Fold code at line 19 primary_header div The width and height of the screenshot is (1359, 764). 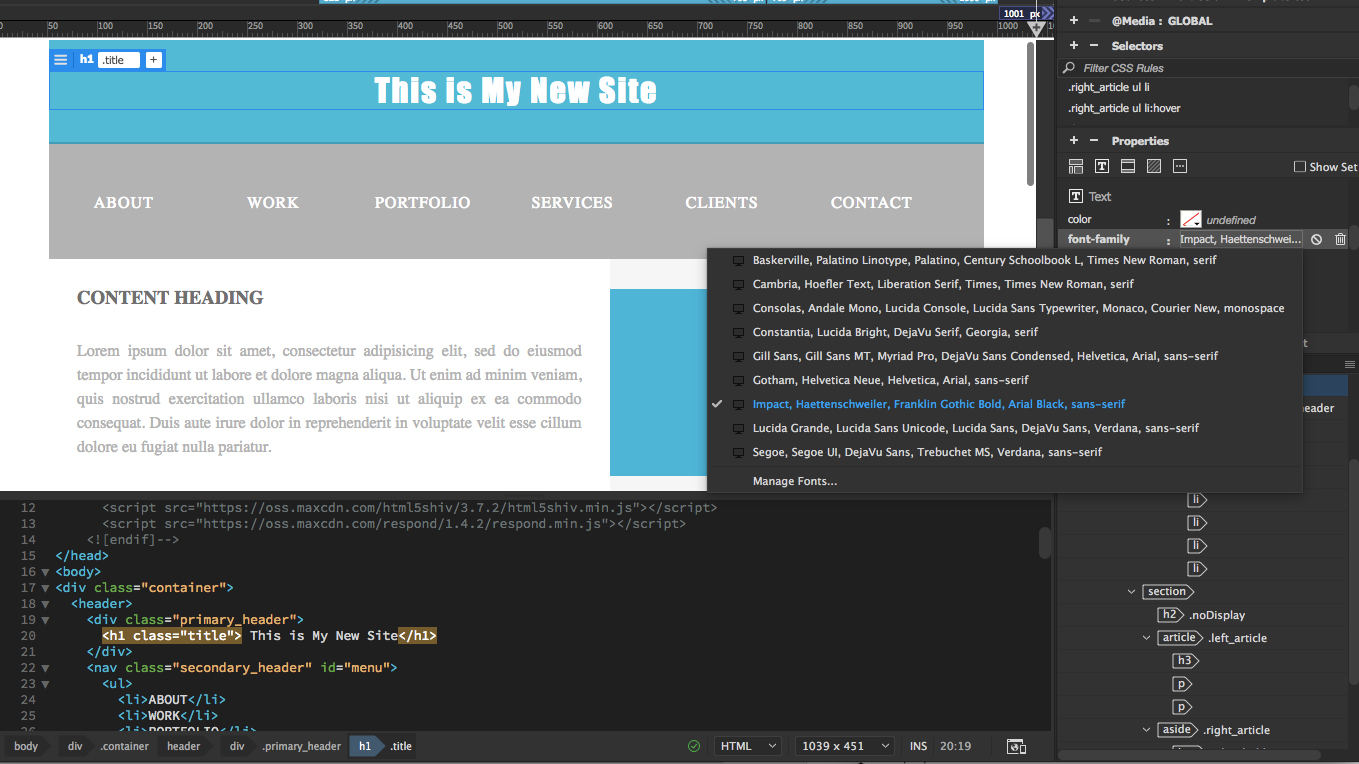point(45,620)
